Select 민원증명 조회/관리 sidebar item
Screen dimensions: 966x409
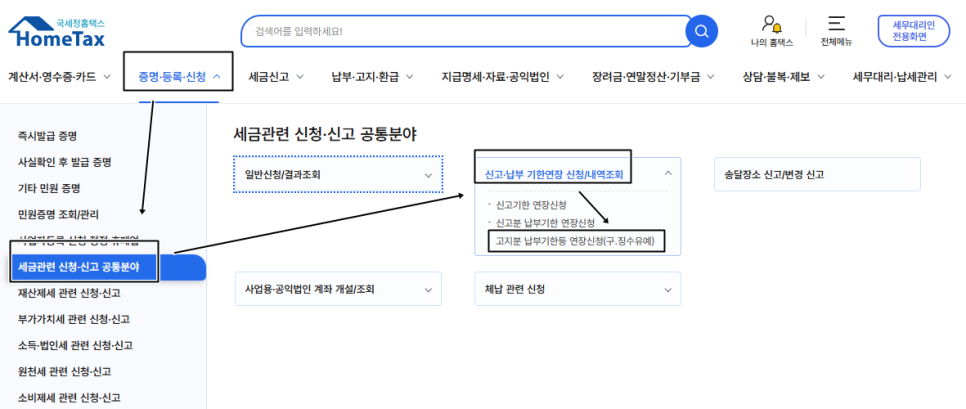click(58, 214)
